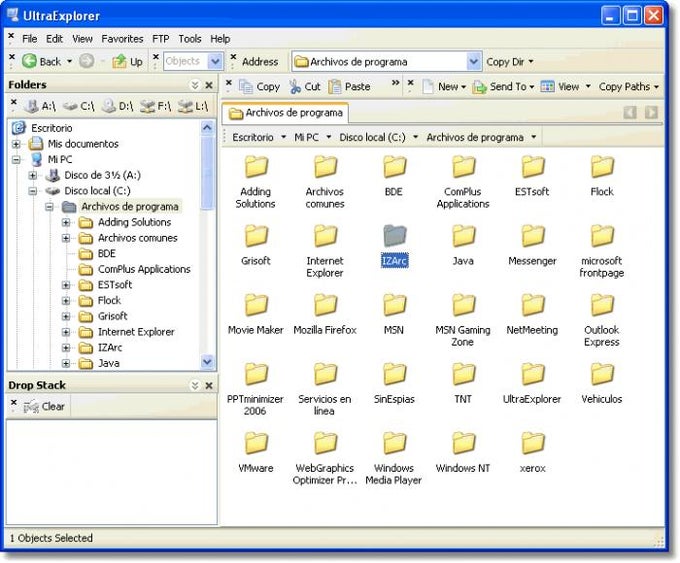The image size is (680, 563).
Task: Open Archivos de programa breadcrumb dropdown
Action: coord(534,137)
